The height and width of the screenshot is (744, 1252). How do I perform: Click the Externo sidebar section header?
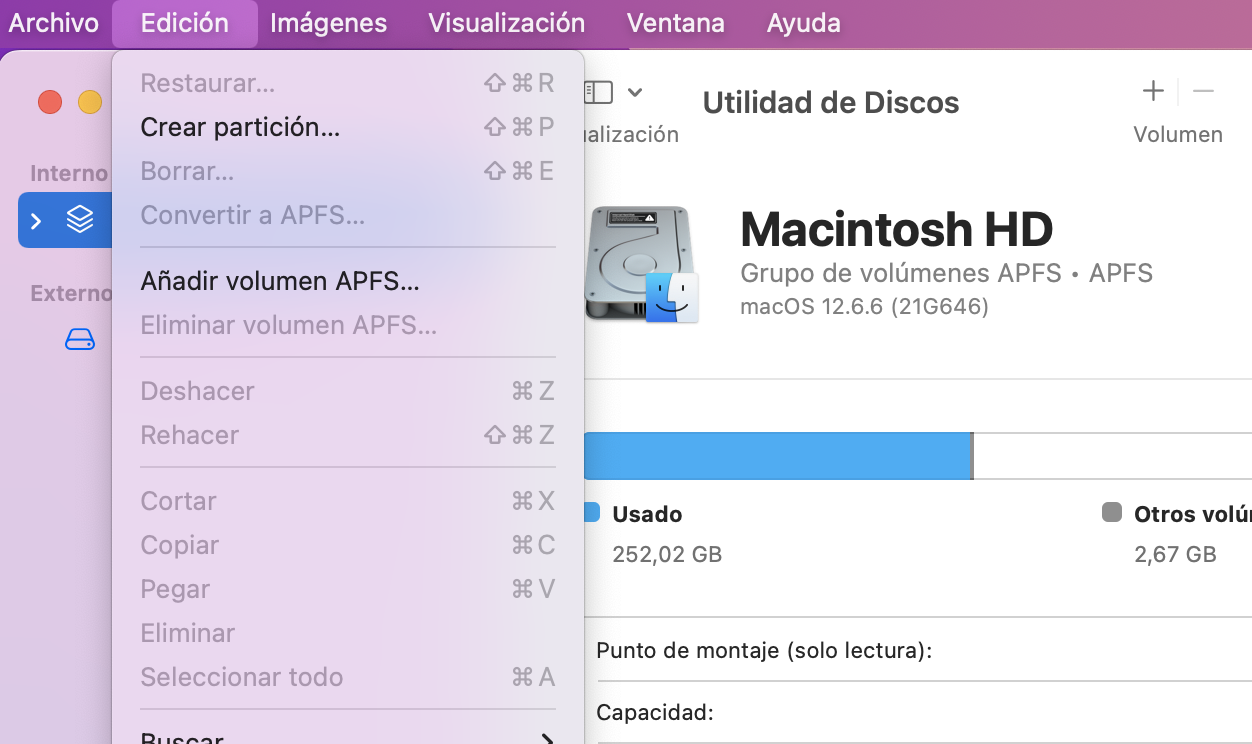tap(71, 293)
